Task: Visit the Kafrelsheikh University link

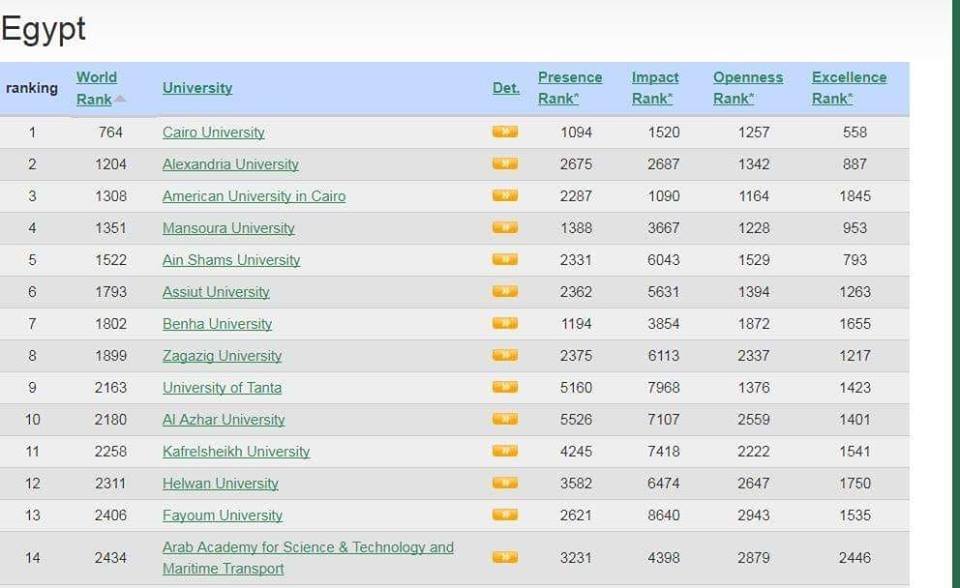Action: click(x=236, y=452)
